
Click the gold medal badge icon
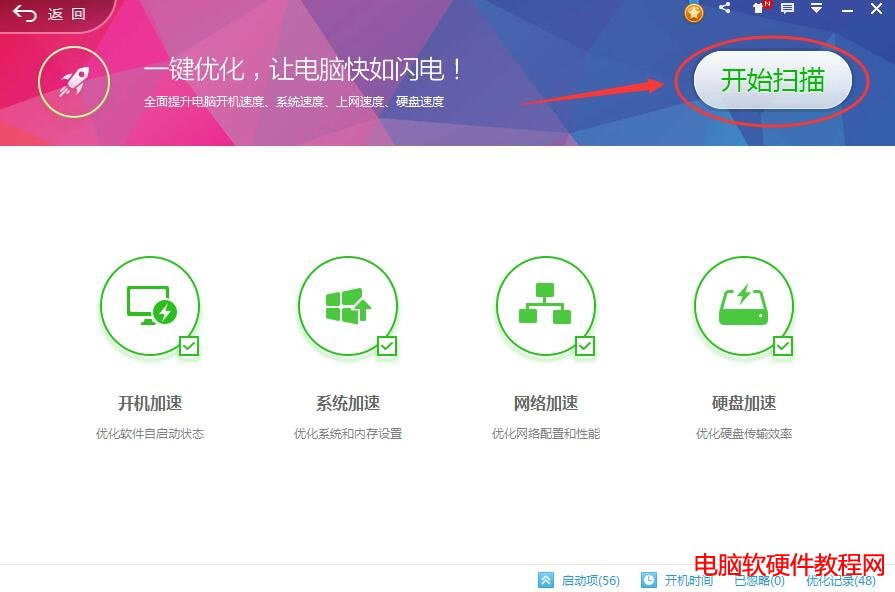pos(694,12)
